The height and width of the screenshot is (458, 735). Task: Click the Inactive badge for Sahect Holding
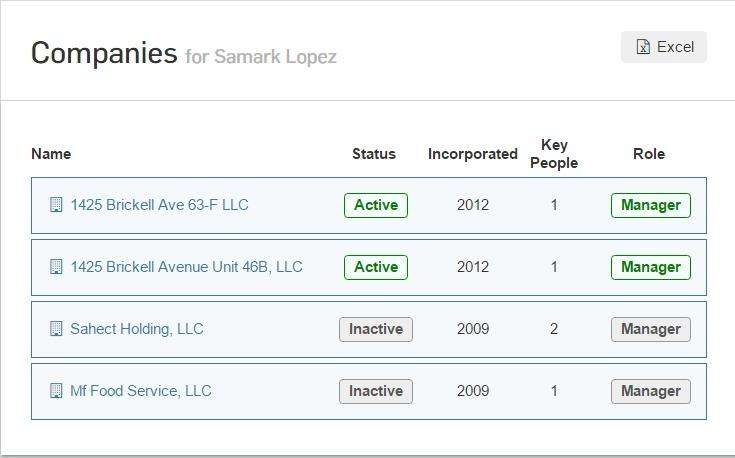(376, 329)
